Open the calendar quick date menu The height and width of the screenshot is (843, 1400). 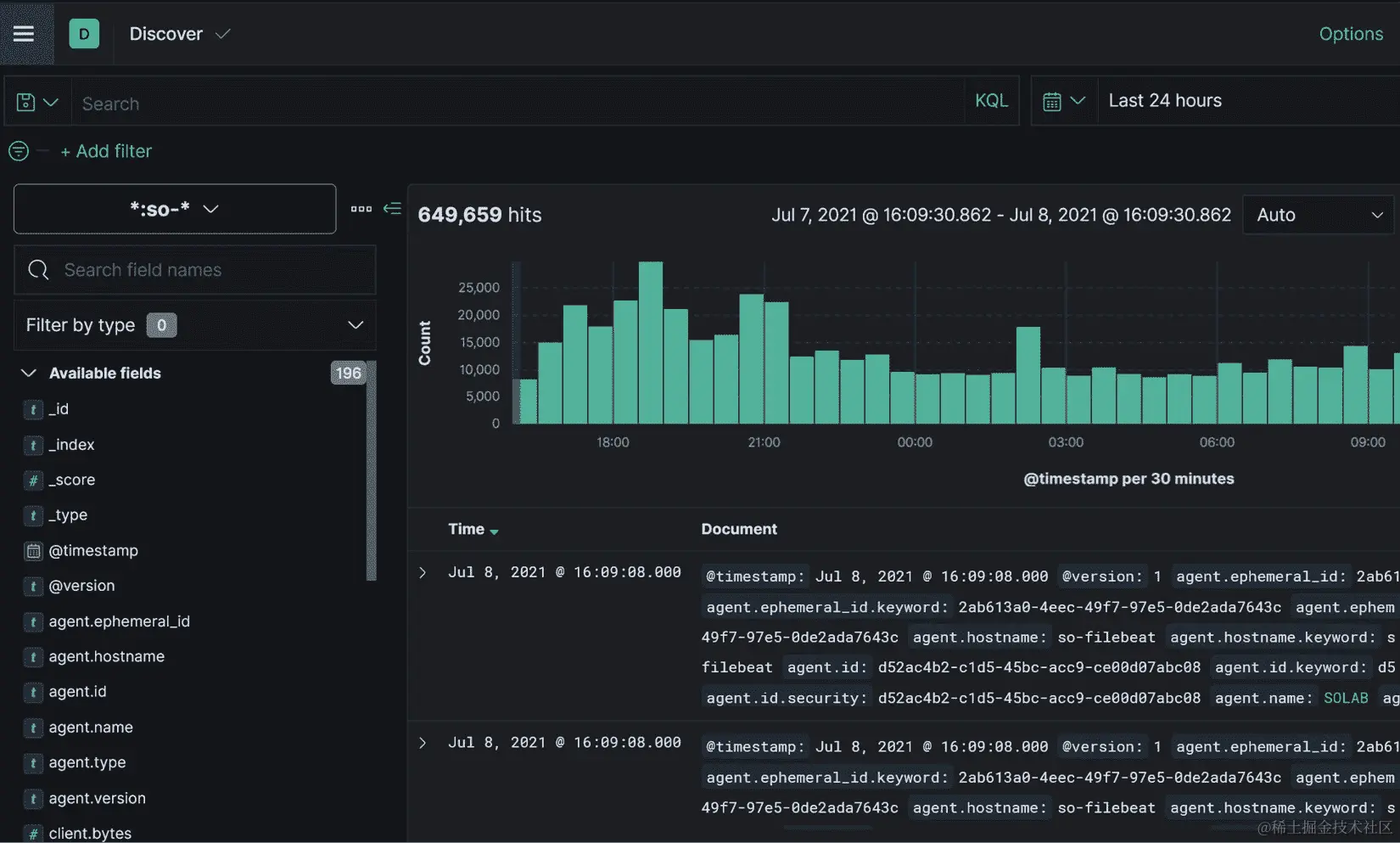point(1064,101)
